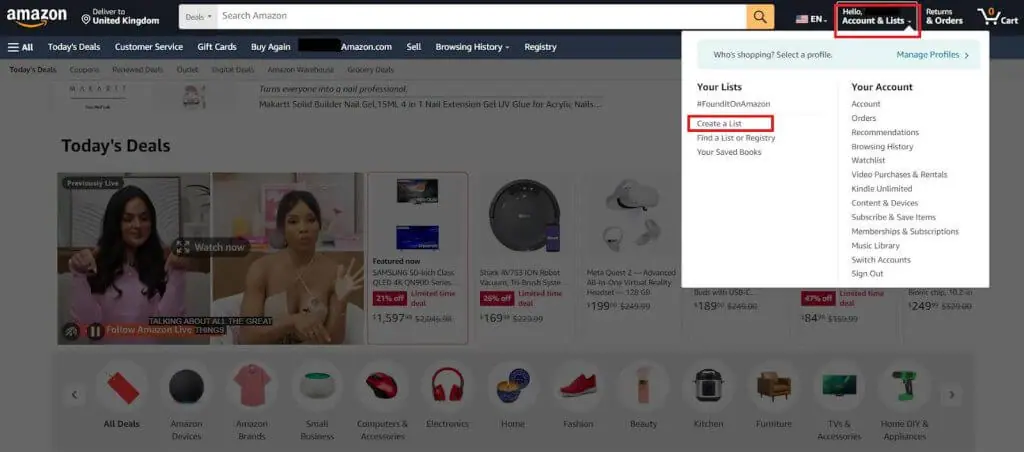Open Subscribe & Save Items link

893,217
